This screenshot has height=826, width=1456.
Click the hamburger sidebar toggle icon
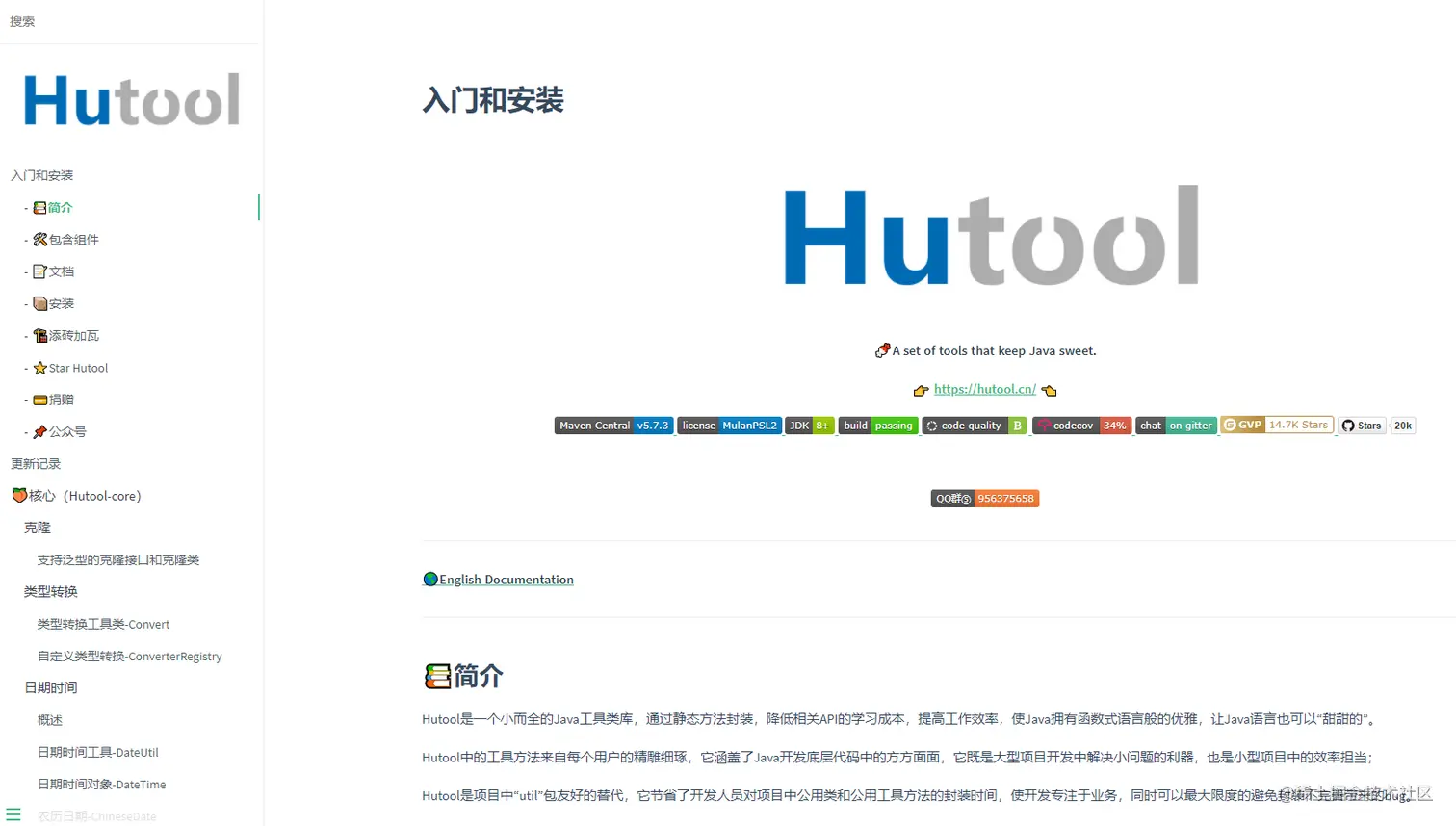point(13,814)
